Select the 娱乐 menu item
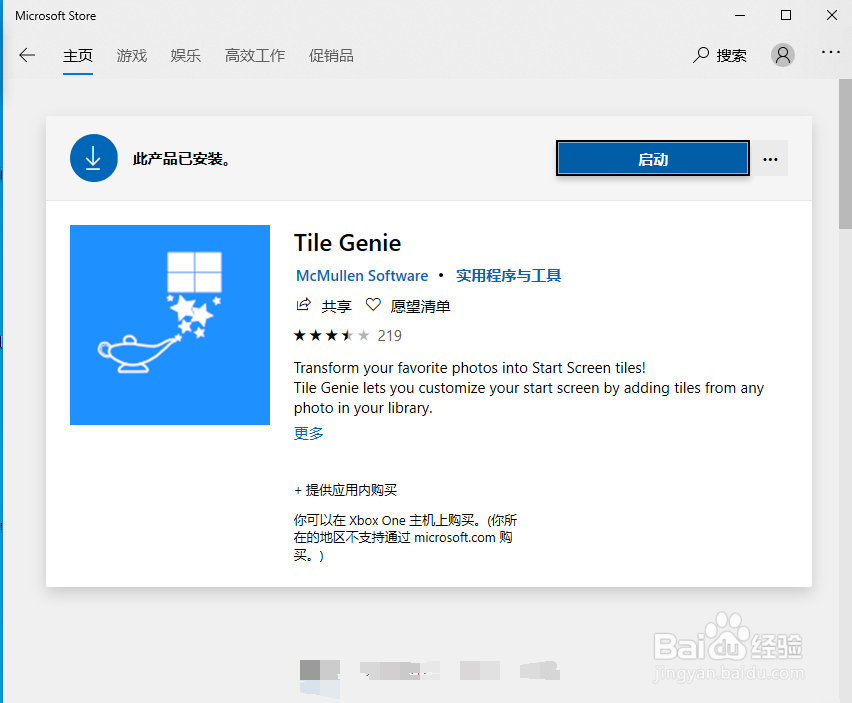Viewport: 852px width, 703px height. pyautogui.click(x=185, y=55)
